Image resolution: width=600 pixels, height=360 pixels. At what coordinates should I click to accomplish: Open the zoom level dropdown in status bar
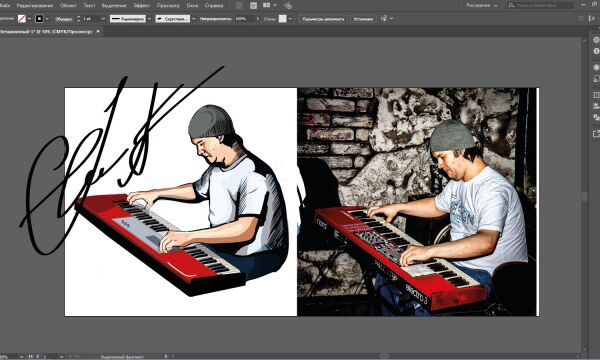(21, 357)
